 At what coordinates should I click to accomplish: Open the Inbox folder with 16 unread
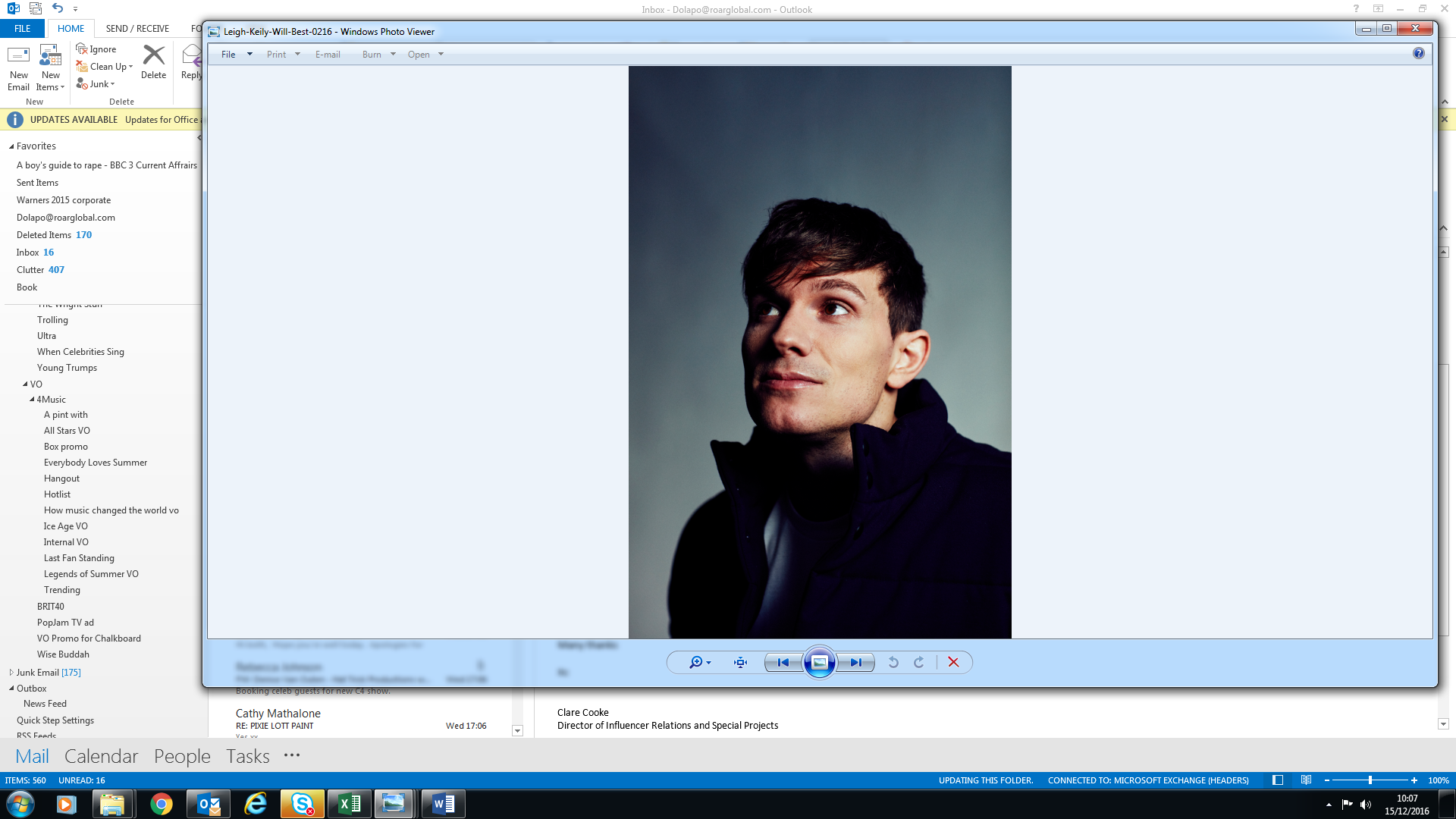[35, 253]
